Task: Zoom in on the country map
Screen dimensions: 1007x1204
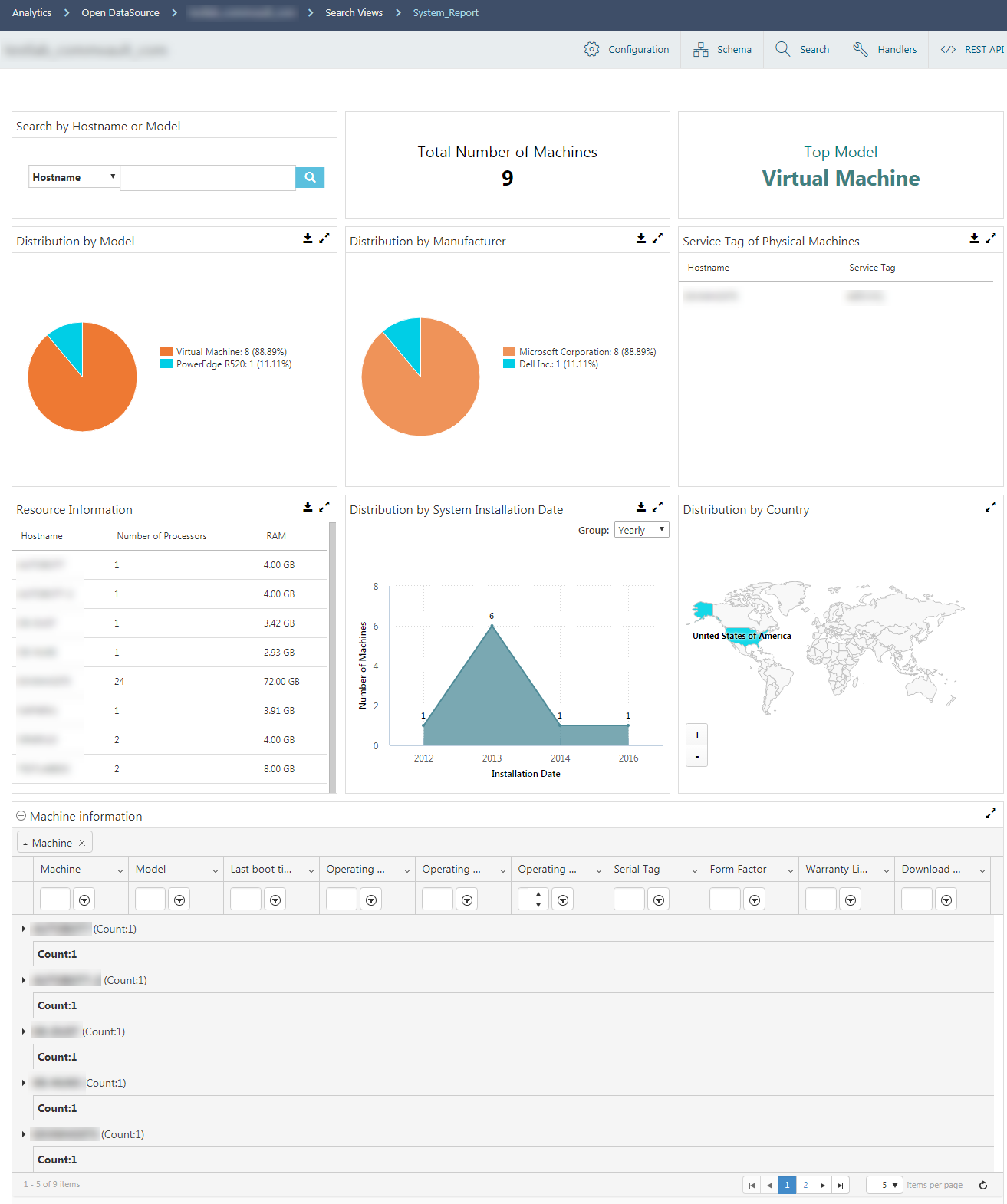Action: pos(697,735)
